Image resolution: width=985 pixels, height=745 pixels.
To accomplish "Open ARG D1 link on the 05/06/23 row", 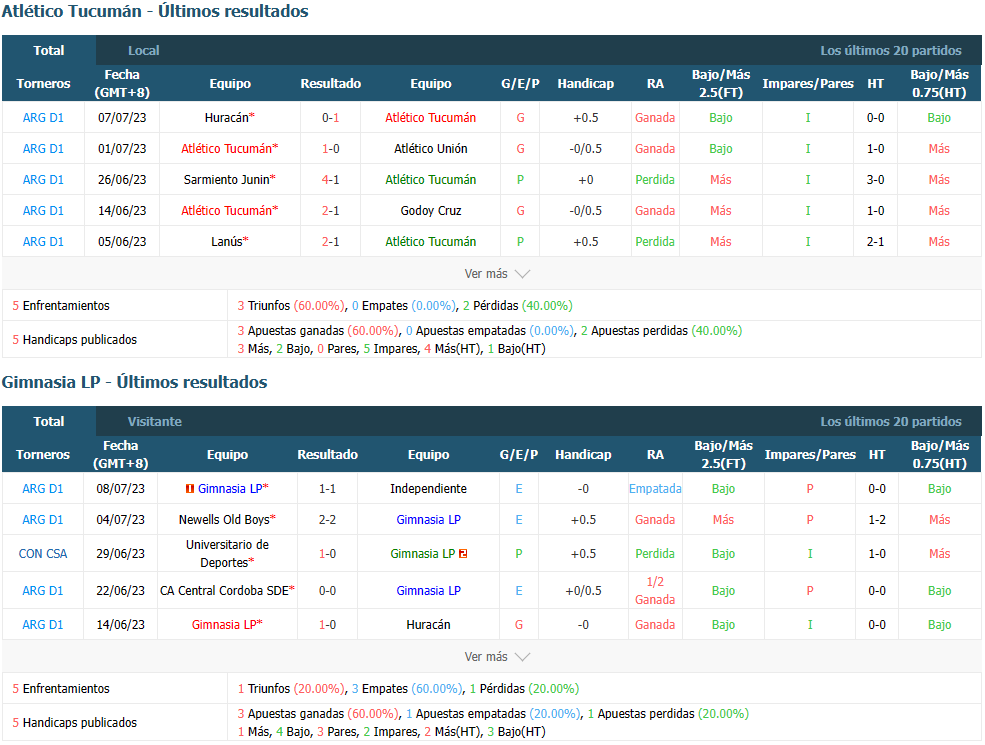I will [43, 242].
